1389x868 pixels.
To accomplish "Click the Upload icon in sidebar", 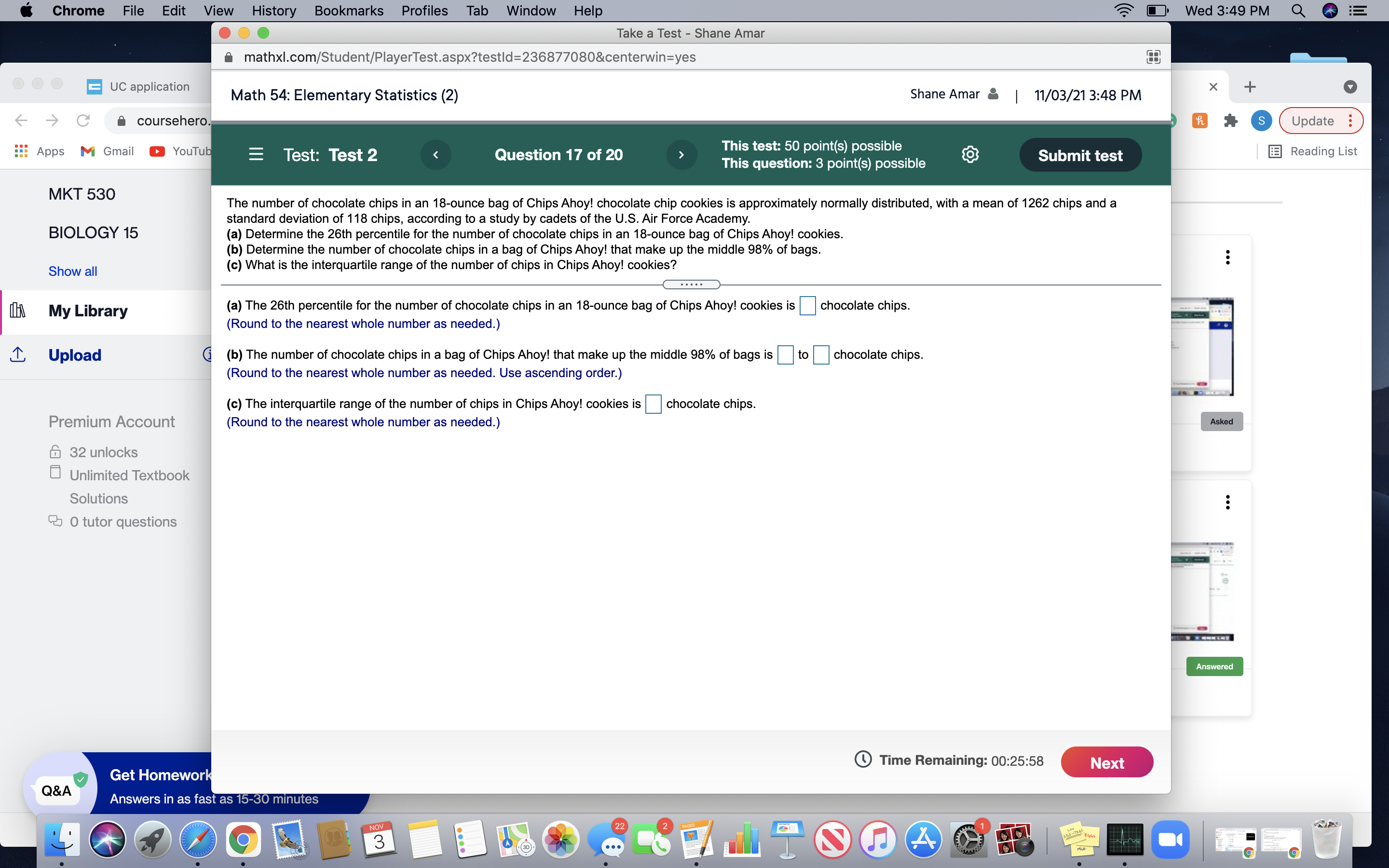I will [x=18, y=355].
